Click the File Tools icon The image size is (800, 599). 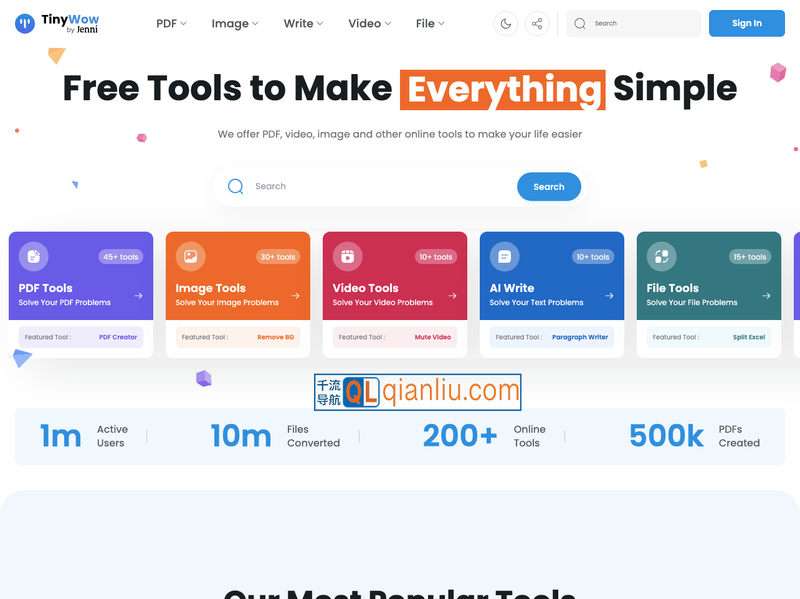point(661,257)
